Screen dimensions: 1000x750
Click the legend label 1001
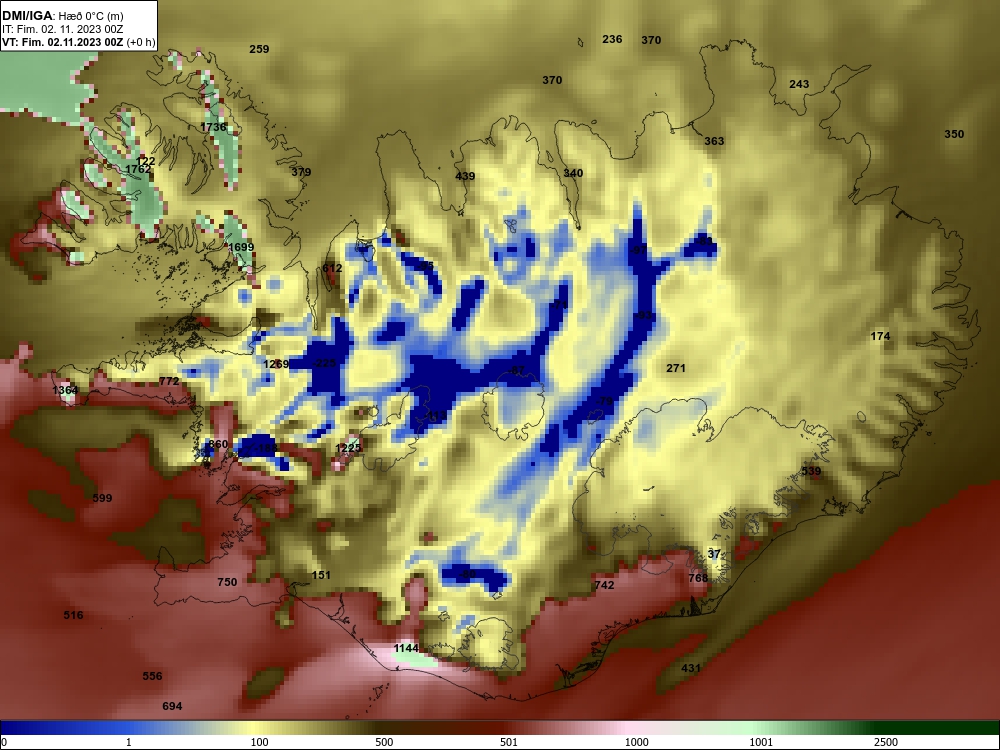(x=761, y=742)
